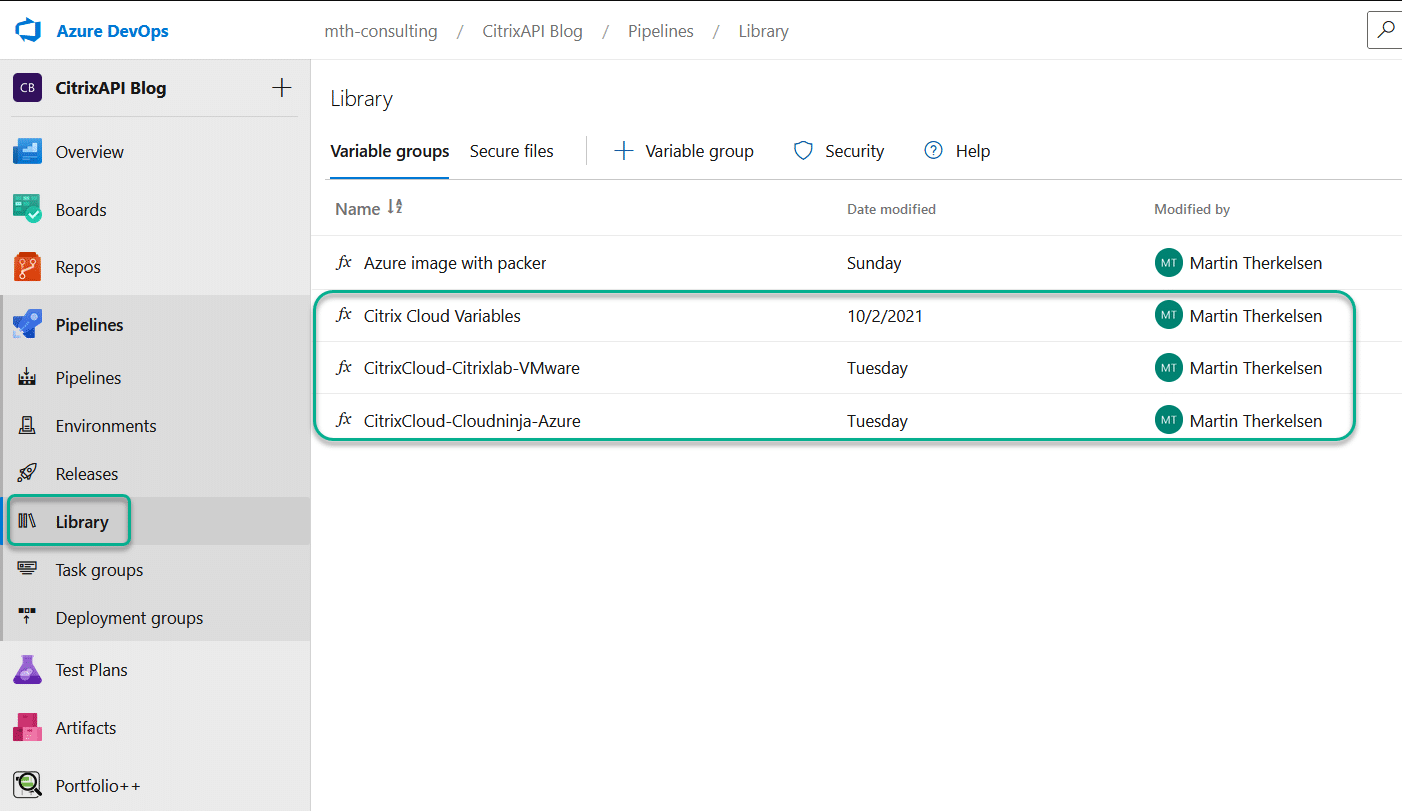
Task: Add a new Variable group
Action: (684, 151)
